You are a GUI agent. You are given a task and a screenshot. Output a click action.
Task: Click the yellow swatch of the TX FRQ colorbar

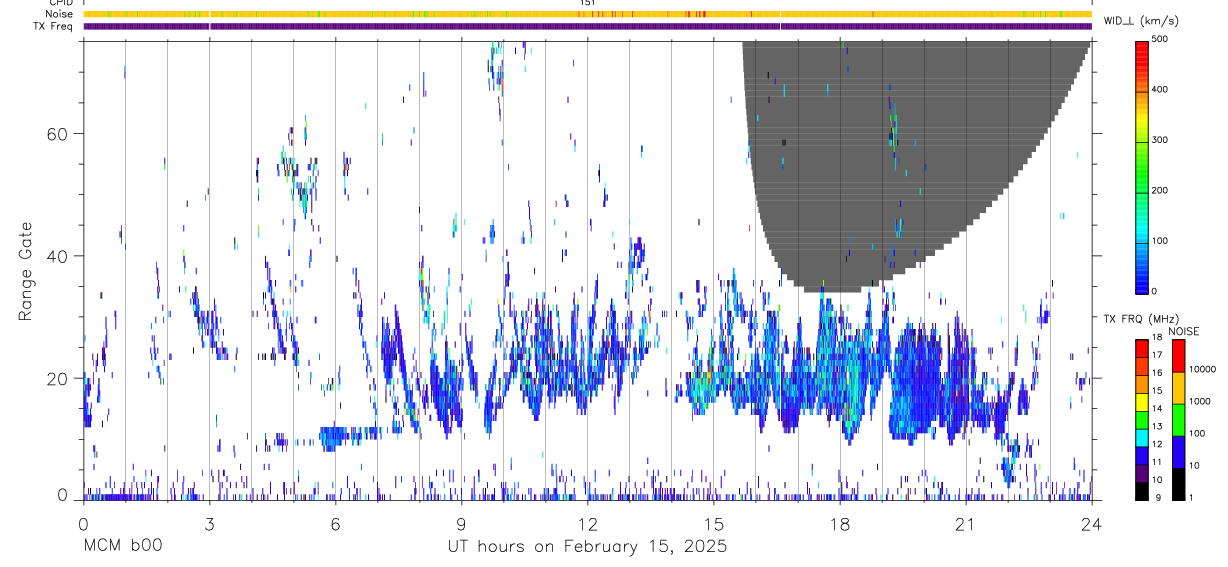[x=1141, y=401]
